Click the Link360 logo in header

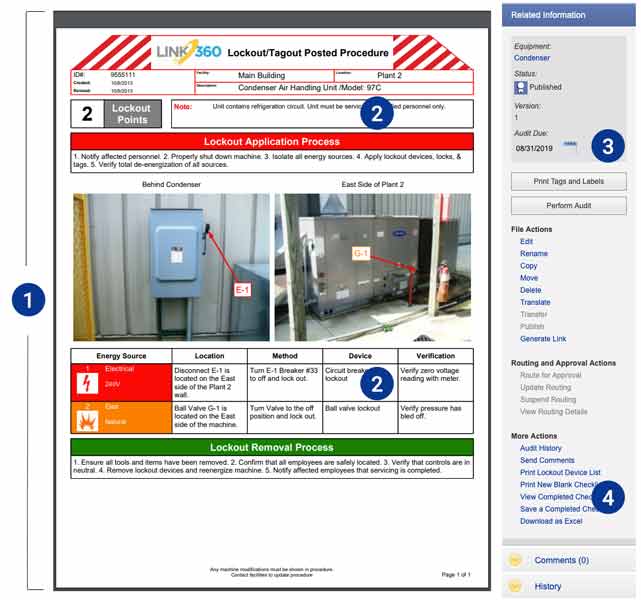pos(189,51)
